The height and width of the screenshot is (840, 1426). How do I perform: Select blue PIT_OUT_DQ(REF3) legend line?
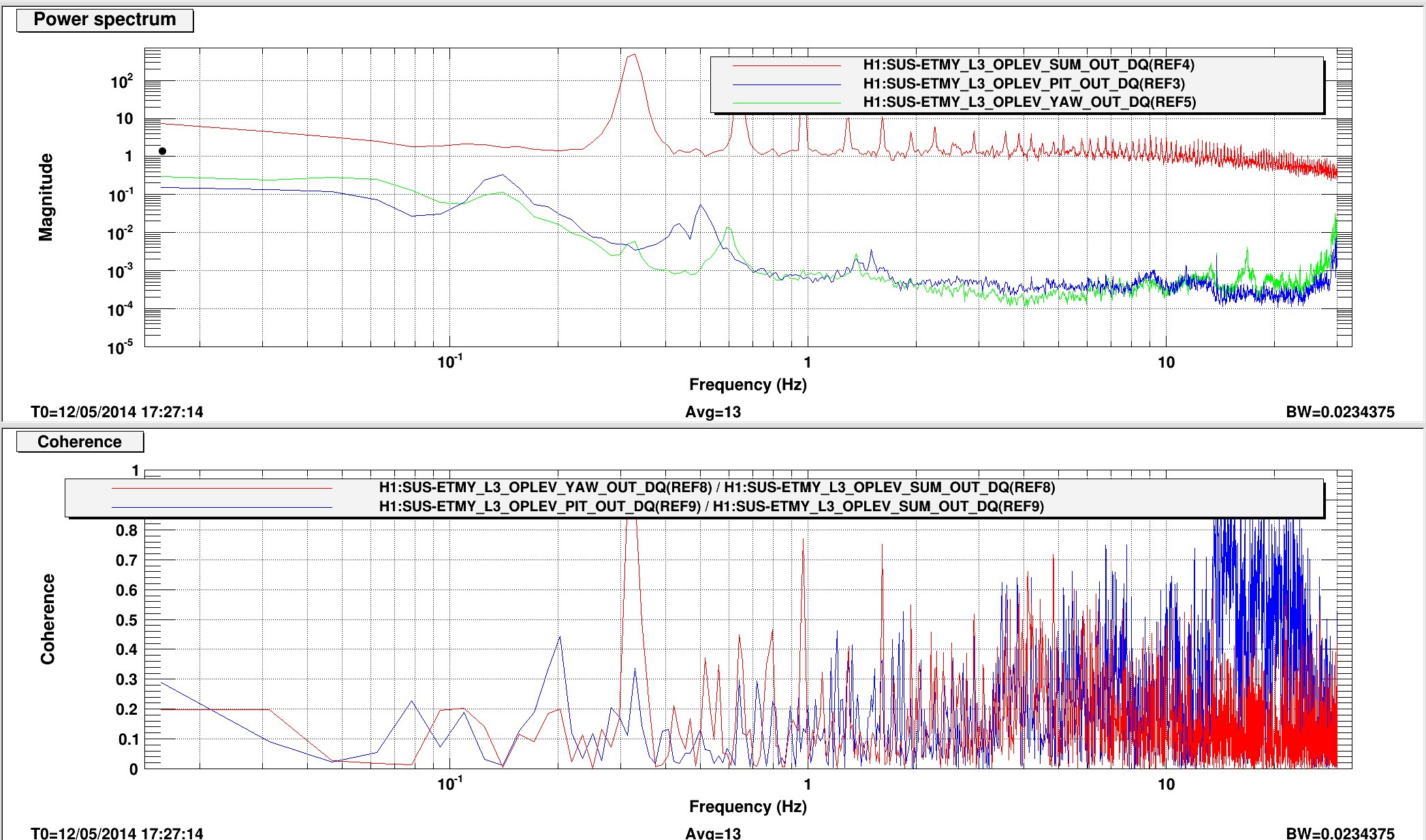(787, 84)
